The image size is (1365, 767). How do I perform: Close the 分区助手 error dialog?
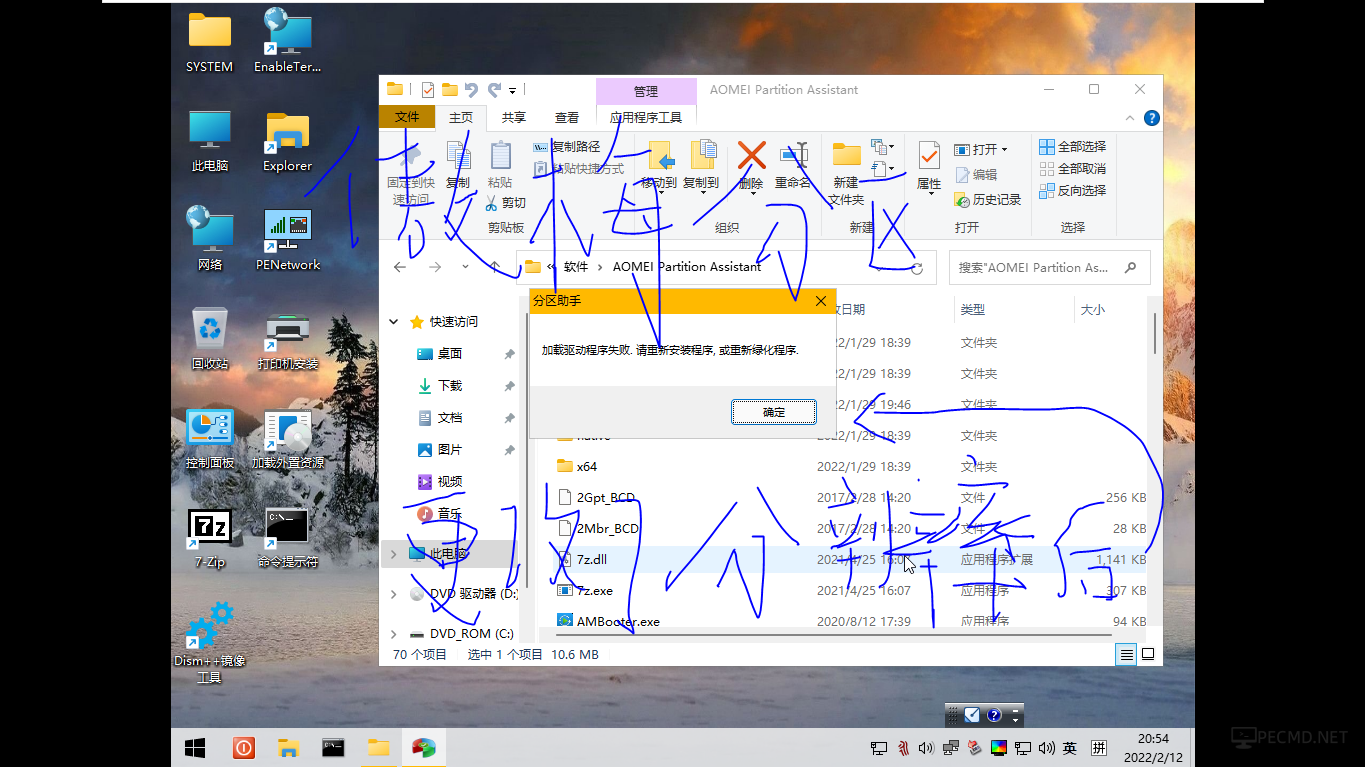tap(821, 301)
